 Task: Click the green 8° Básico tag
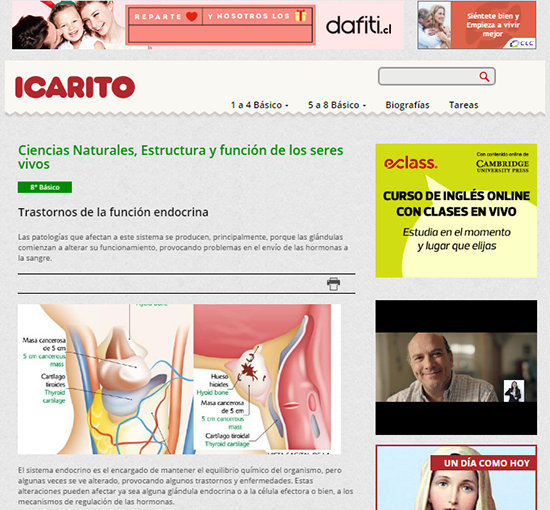pos(45,187)
